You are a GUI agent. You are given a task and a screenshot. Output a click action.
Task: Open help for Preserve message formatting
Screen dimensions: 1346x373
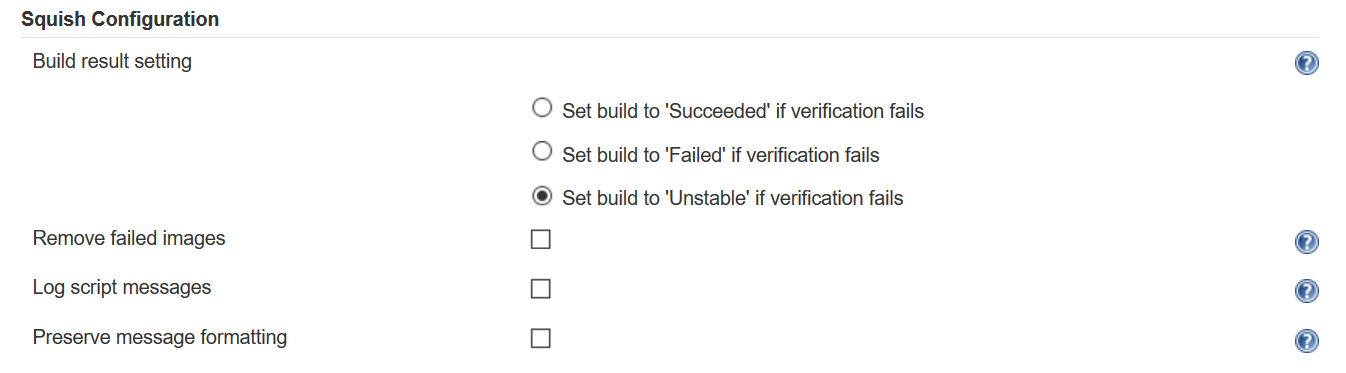pos(1306,341)
